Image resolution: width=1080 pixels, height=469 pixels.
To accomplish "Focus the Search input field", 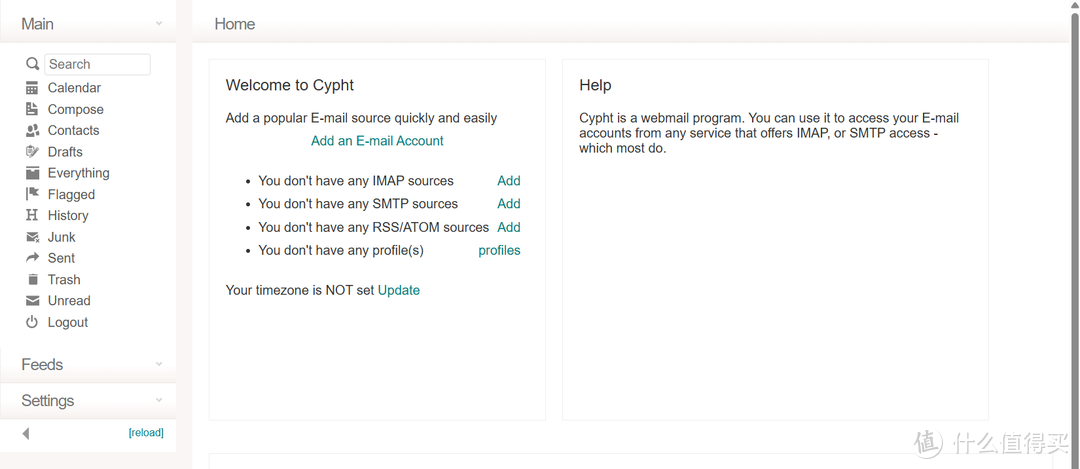I will 97,64.
